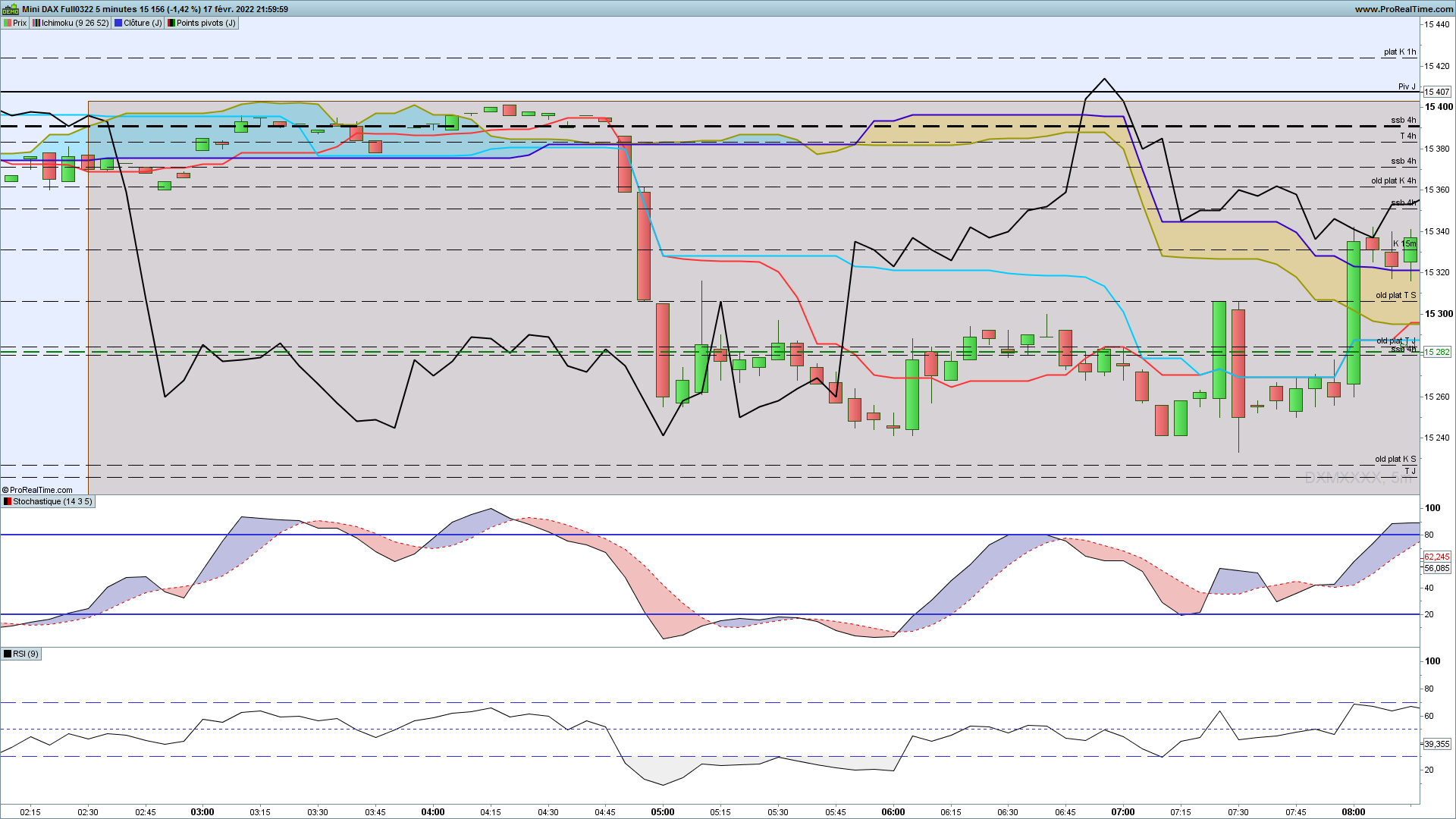This screenshot has width=1456, height=819.
Task: Click the 06:00 time axis marker
Action: [893, 811]
